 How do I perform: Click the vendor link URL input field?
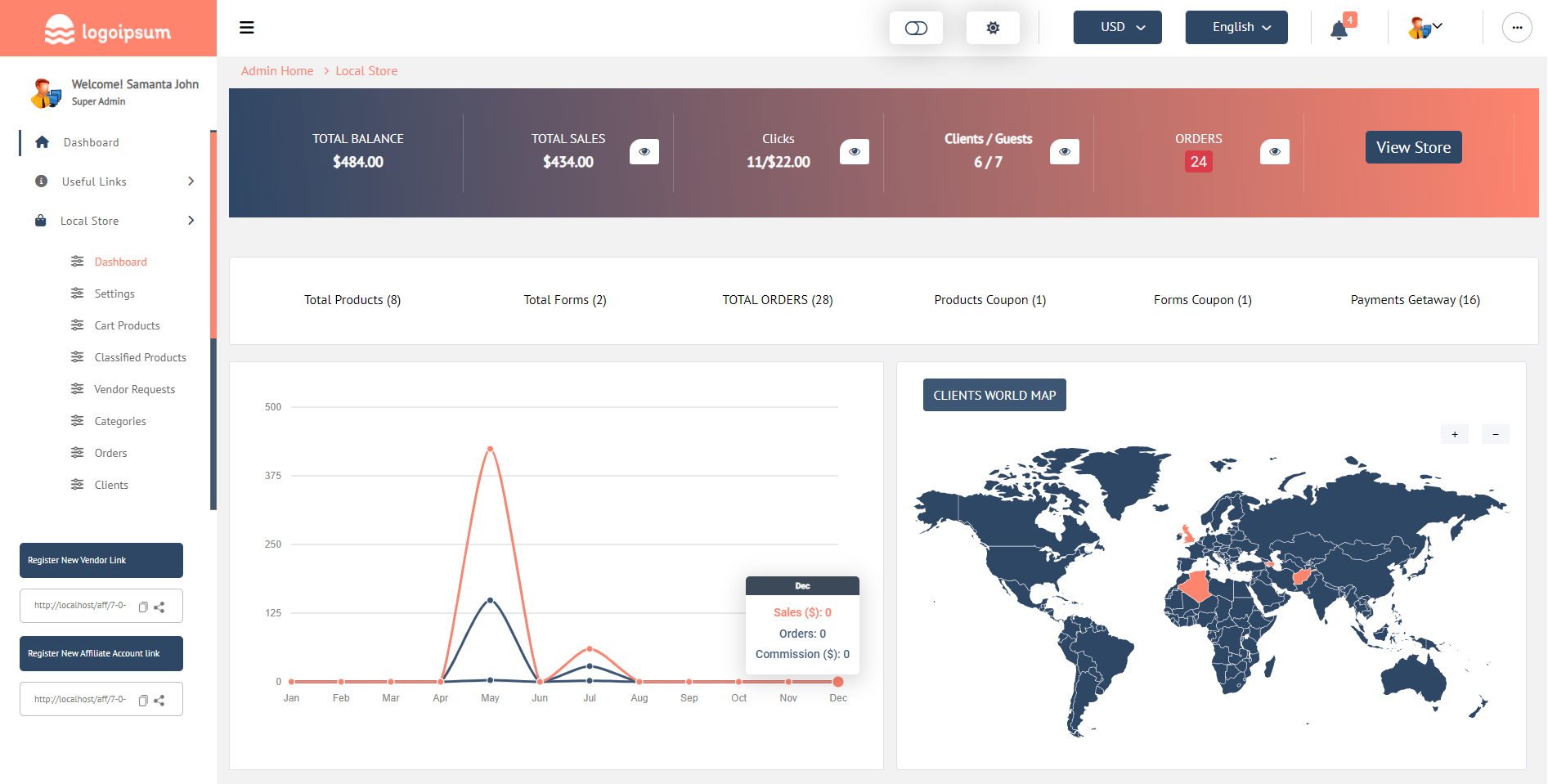coord(82,607)
